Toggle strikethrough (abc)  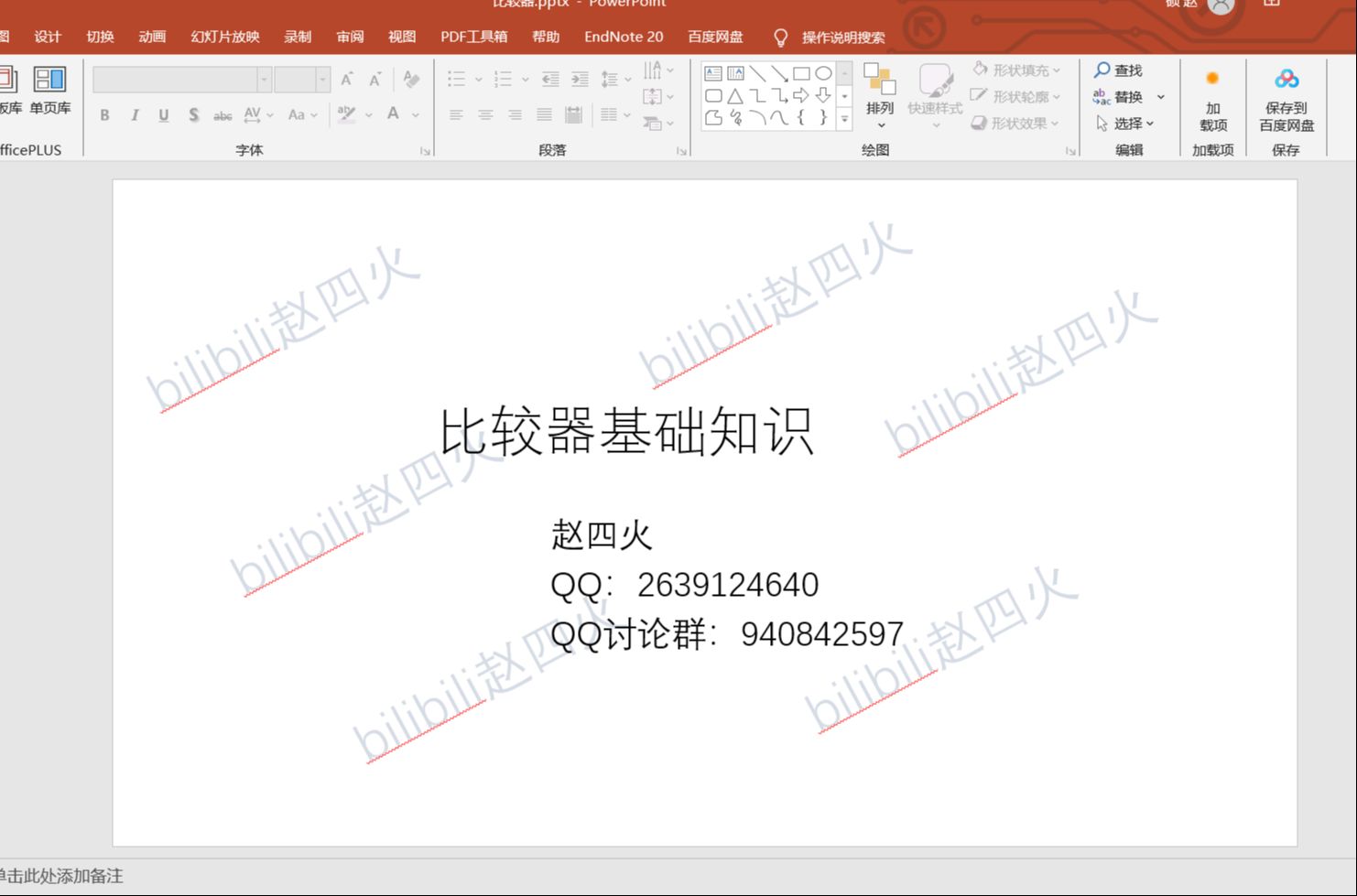pyautogui.click(x=223, y=115)
